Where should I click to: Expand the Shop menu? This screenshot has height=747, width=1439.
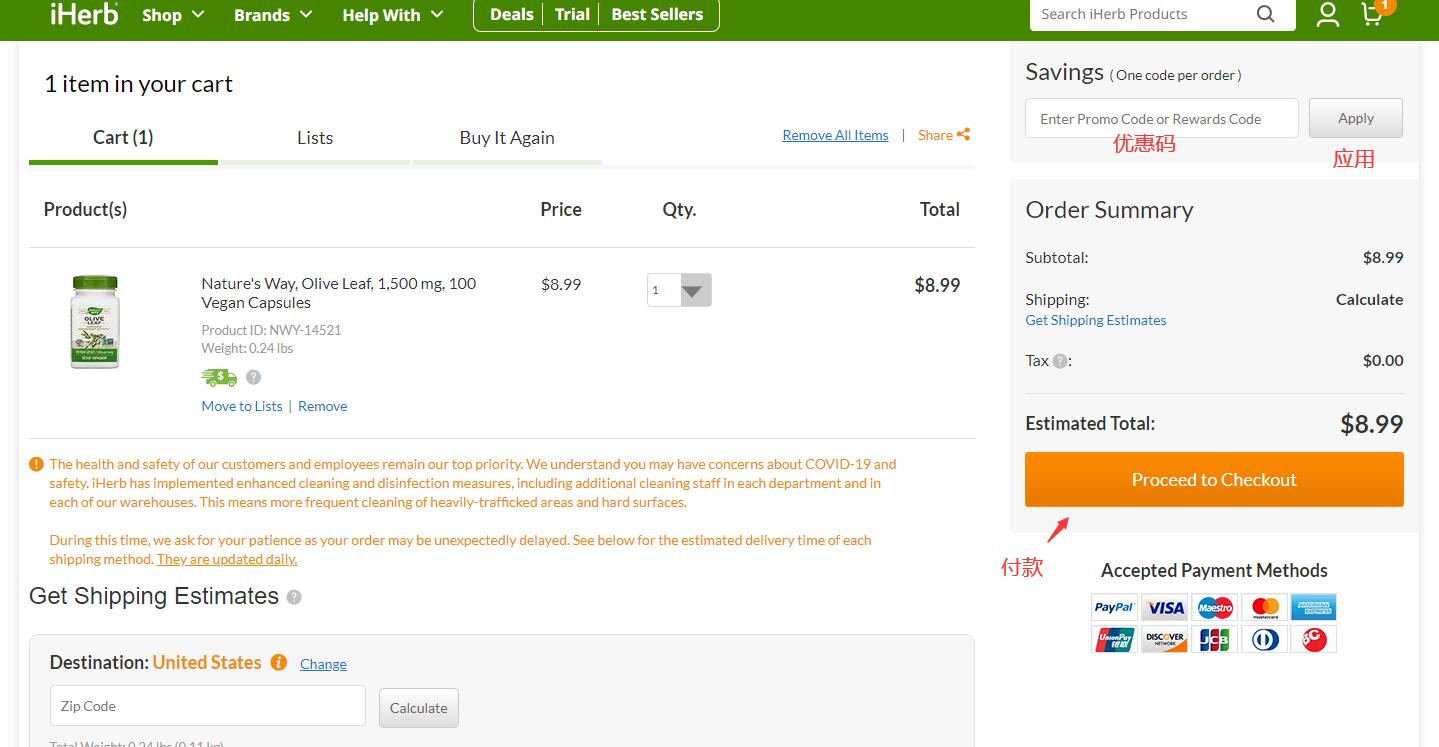(173, 15)
